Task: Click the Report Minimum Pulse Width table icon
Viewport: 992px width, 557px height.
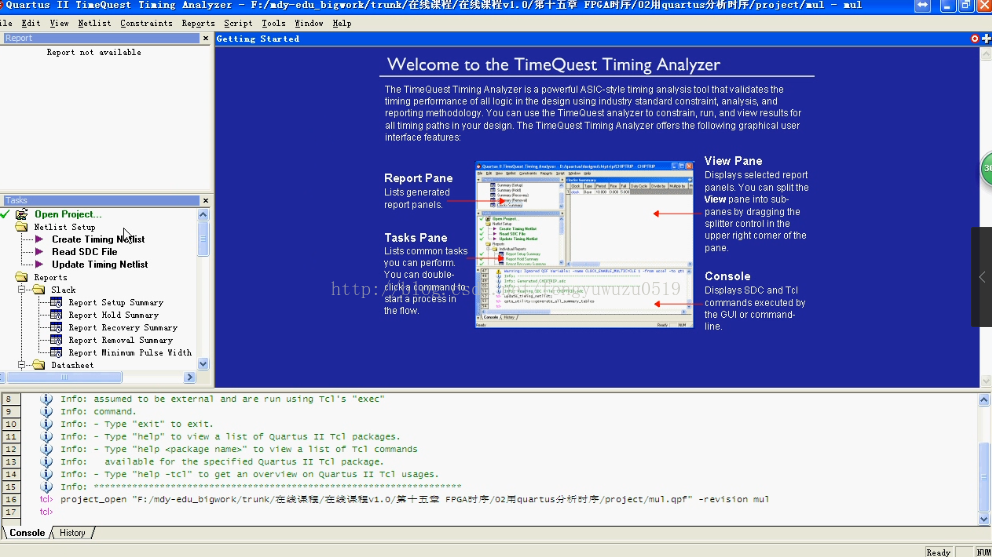Action: point(56,353)
